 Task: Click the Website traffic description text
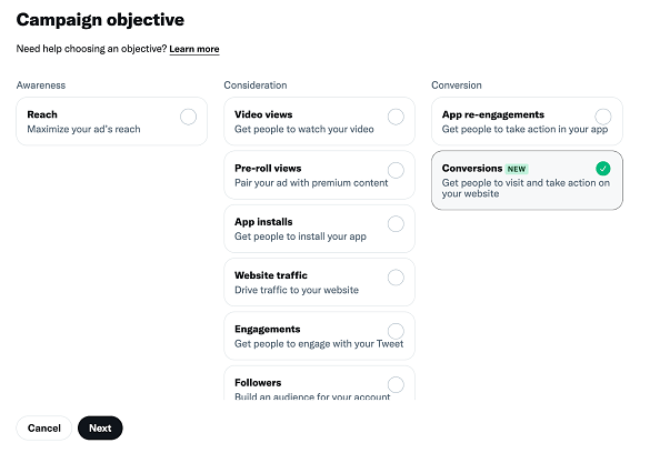point(296,290)
